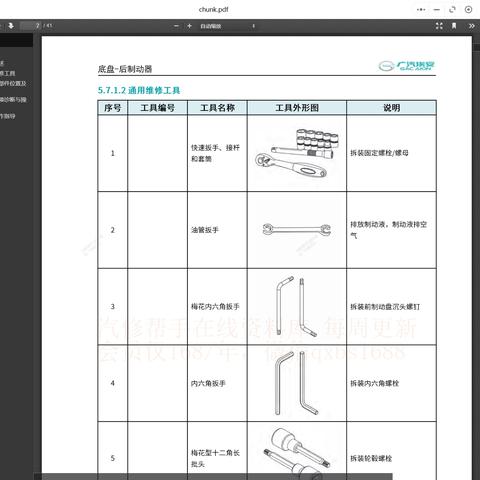The height and width of the screenshot is (480, 480).
Task: Click tool name 内六角扳手
Action: [x=208, y=383]
